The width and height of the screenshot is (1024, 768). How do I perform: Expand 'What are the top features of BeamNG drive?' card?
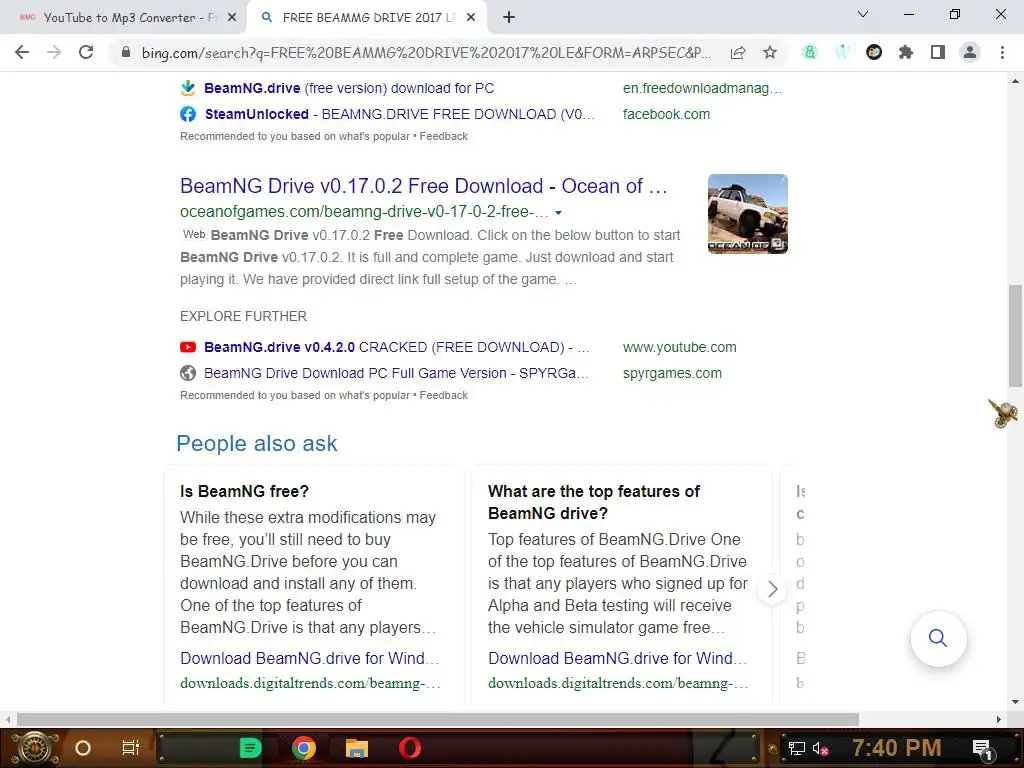pos(593,502)
